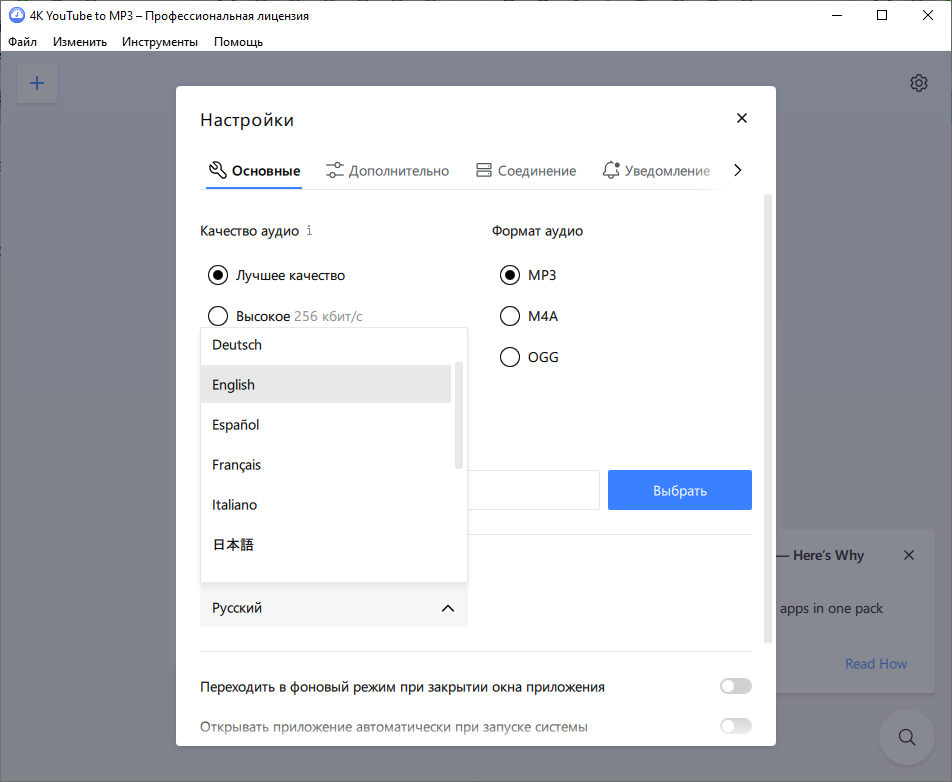Click the Качество аудио heading
The height and width of the screenshot is (782, 952).
(x=250, y=231)
